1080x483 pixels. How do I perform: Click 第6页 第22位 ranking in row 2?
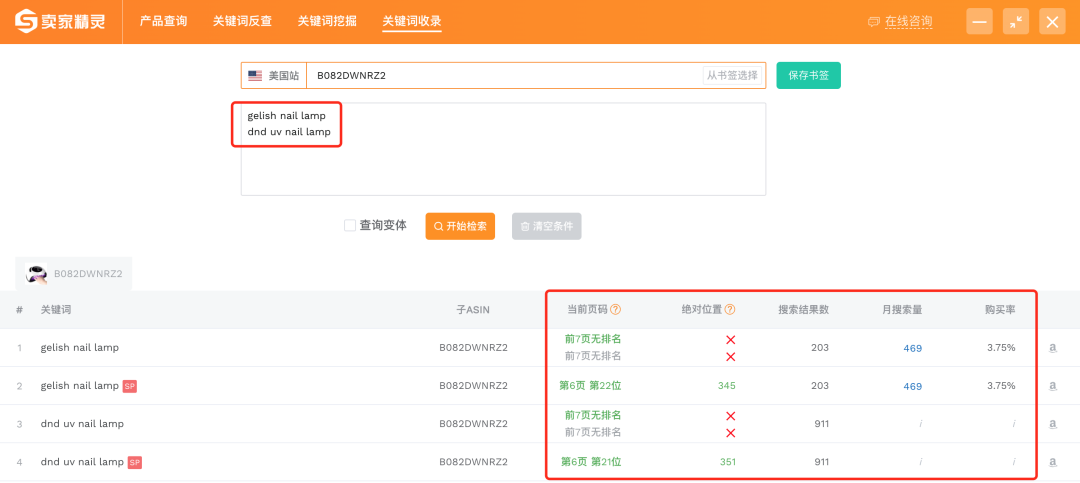590,386
